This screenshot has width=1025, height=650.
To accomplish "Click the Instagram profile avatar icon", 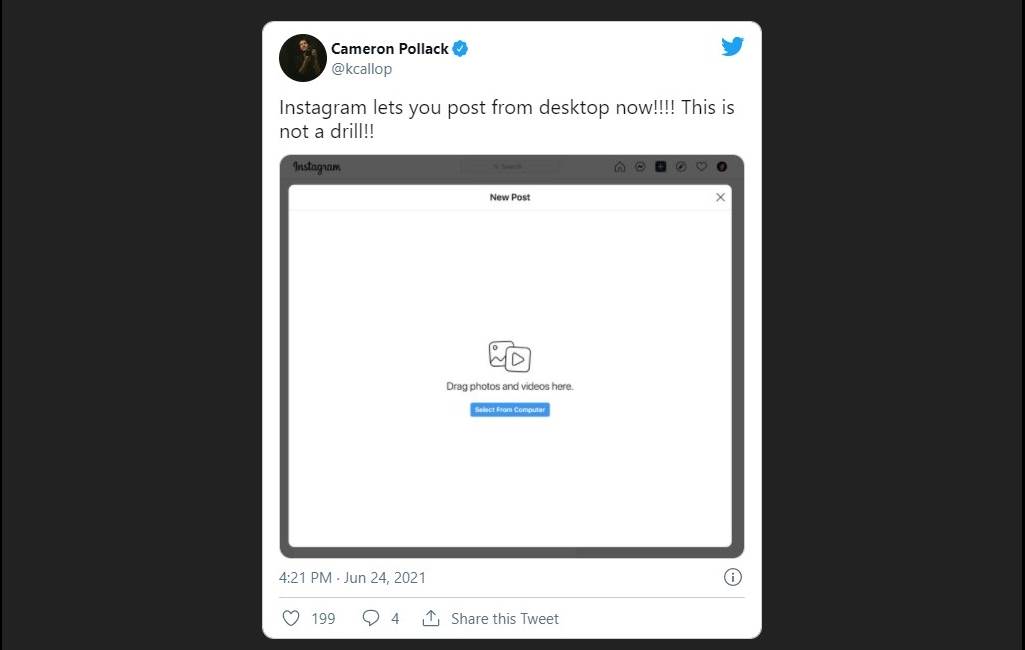I will click(721, 167).
